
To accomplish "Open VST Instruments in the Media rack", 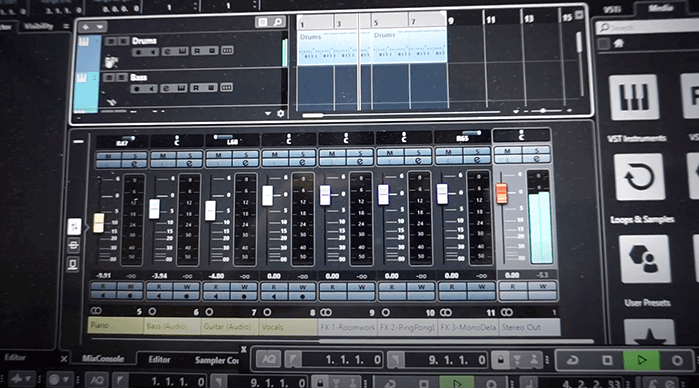I will click(x=633, y=98).
